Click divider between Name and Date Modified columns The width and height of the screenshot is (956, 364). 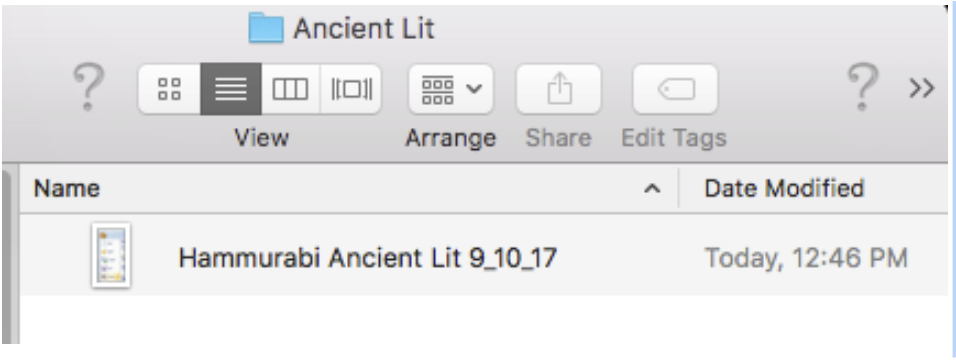tap(679, 188)
